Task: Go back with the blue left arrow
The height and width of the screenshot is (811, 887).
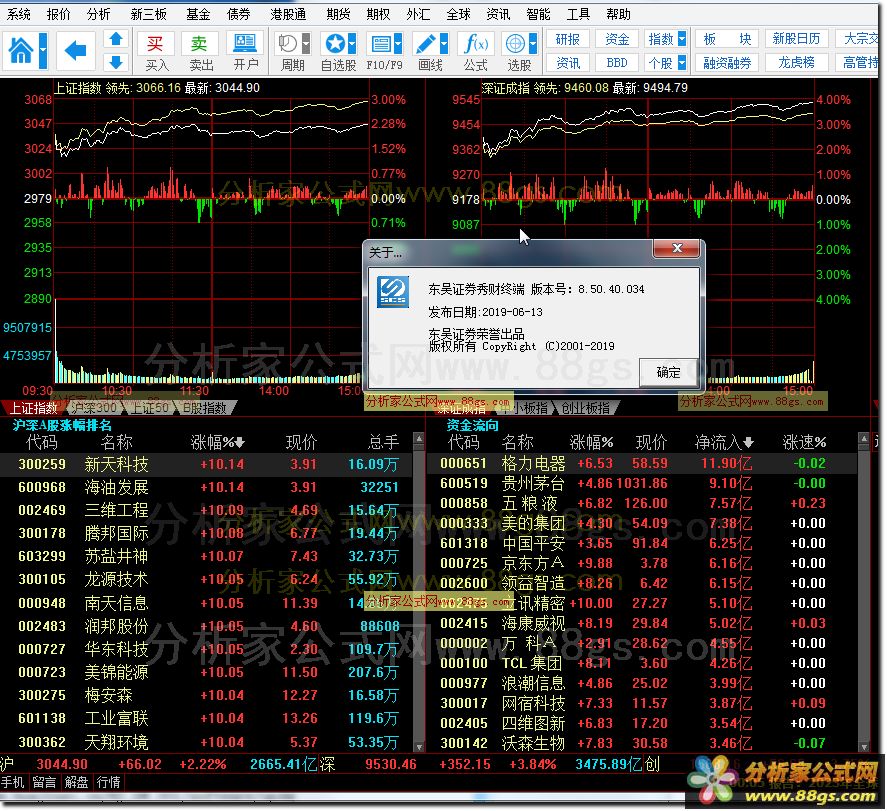Action: (x=75, y=50)
